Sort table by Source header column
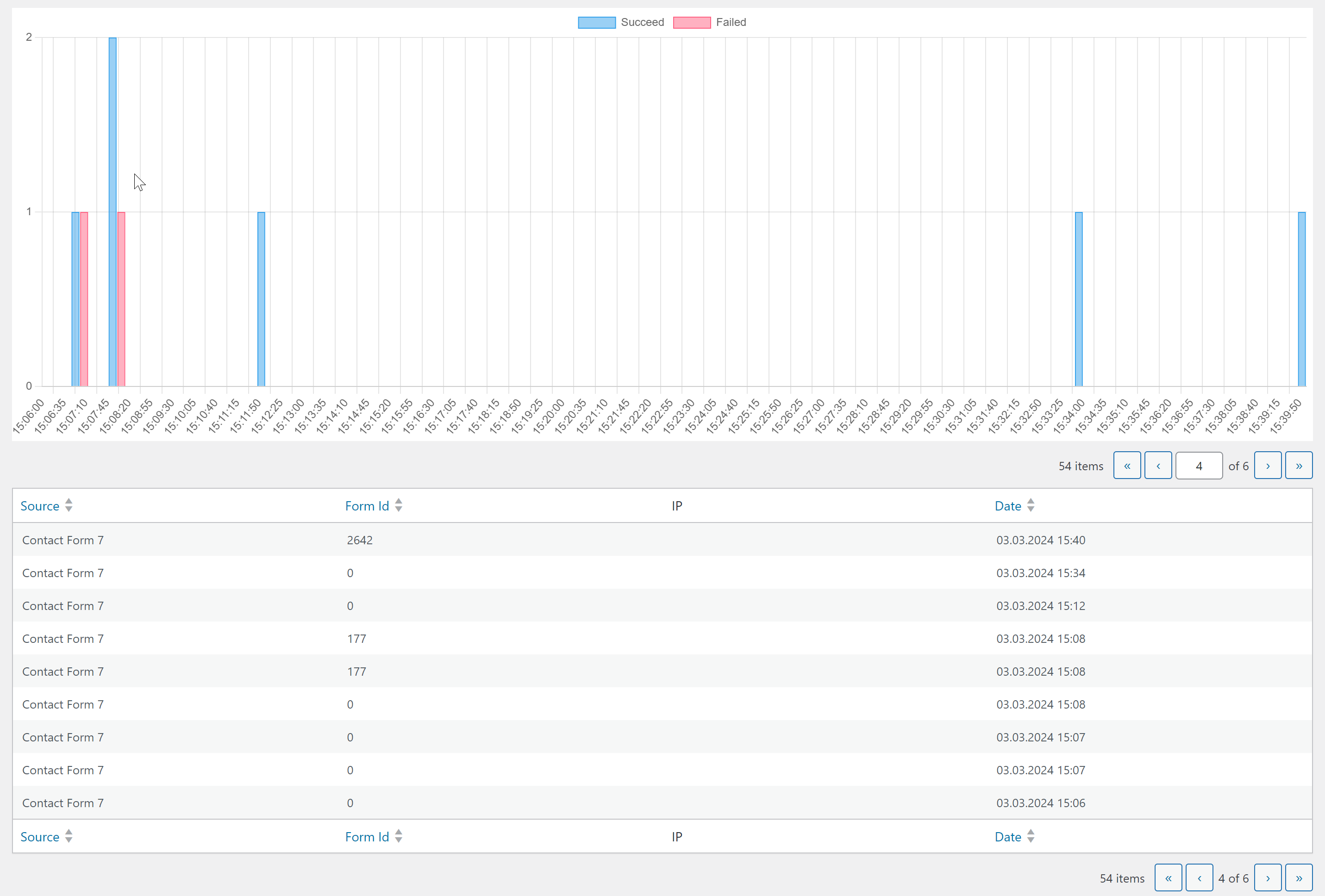 click(x=40, y=505)
